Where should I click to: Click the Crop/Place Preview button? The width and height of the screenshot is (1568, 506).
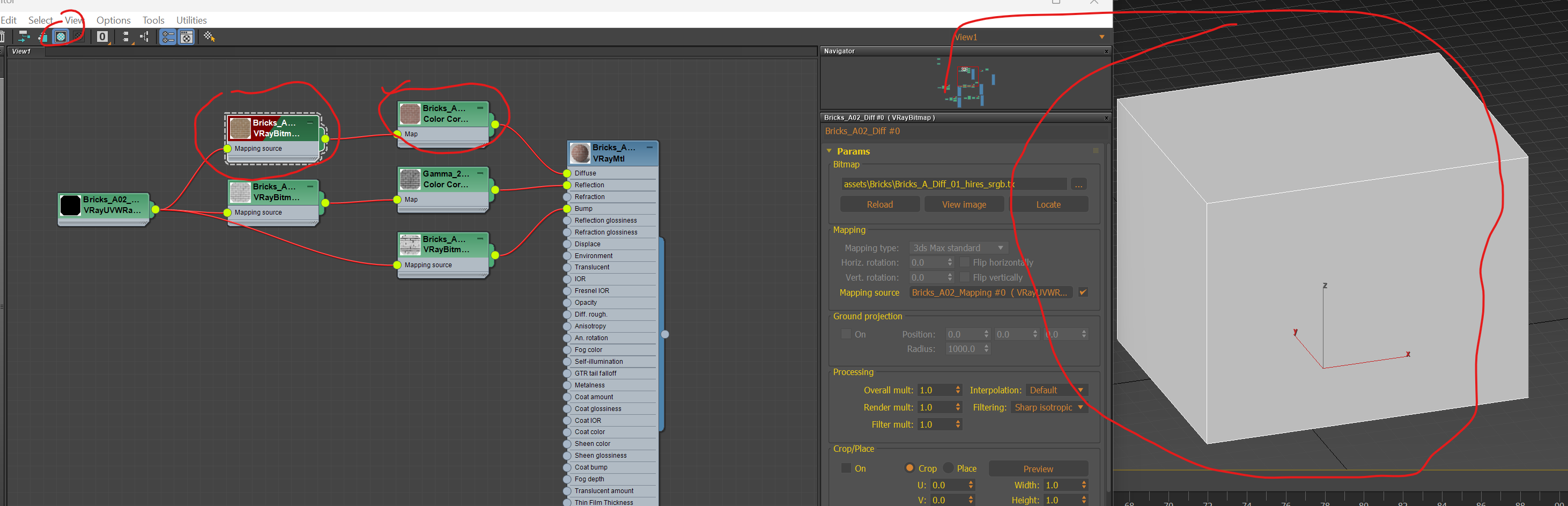click(1038, 468)
